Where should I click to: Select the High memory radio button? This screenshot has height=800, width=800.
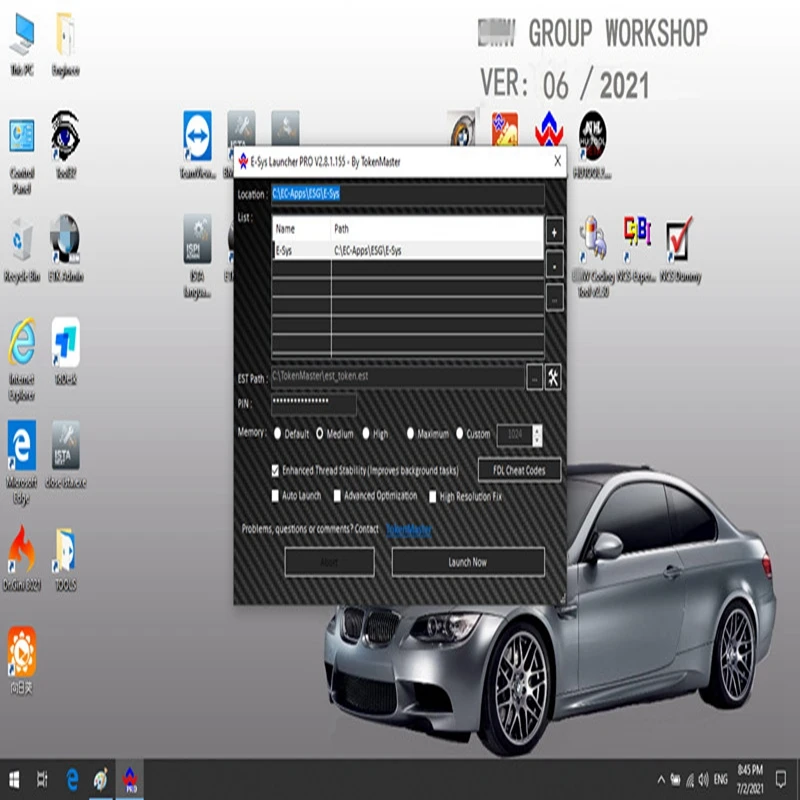tap(366, 434)
